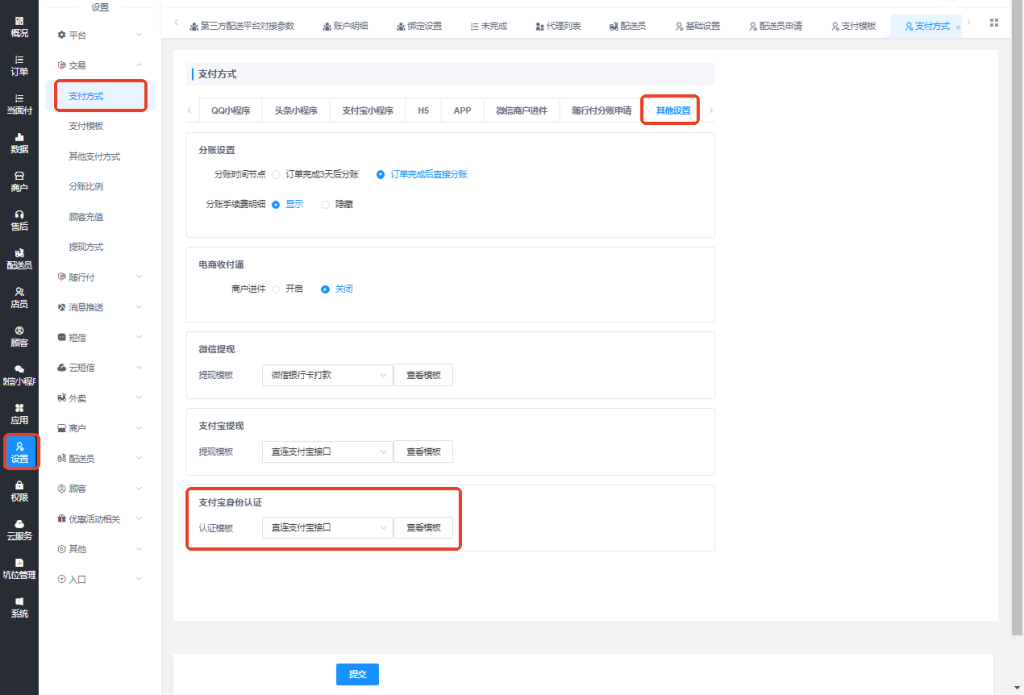Open the 系统 system section

tap(19, 607)
